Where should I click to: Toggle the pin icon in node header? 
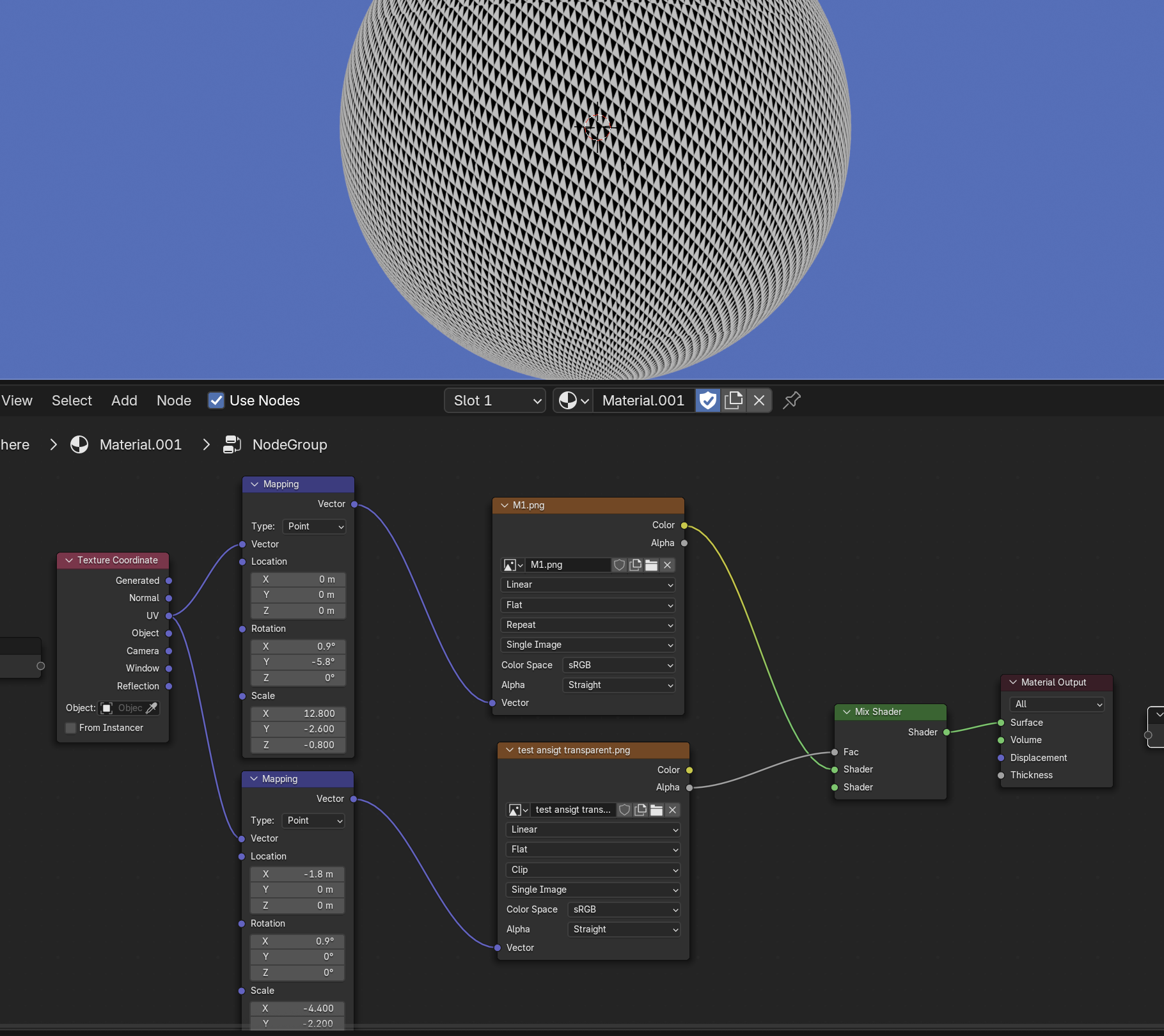[x=792, y=400]
